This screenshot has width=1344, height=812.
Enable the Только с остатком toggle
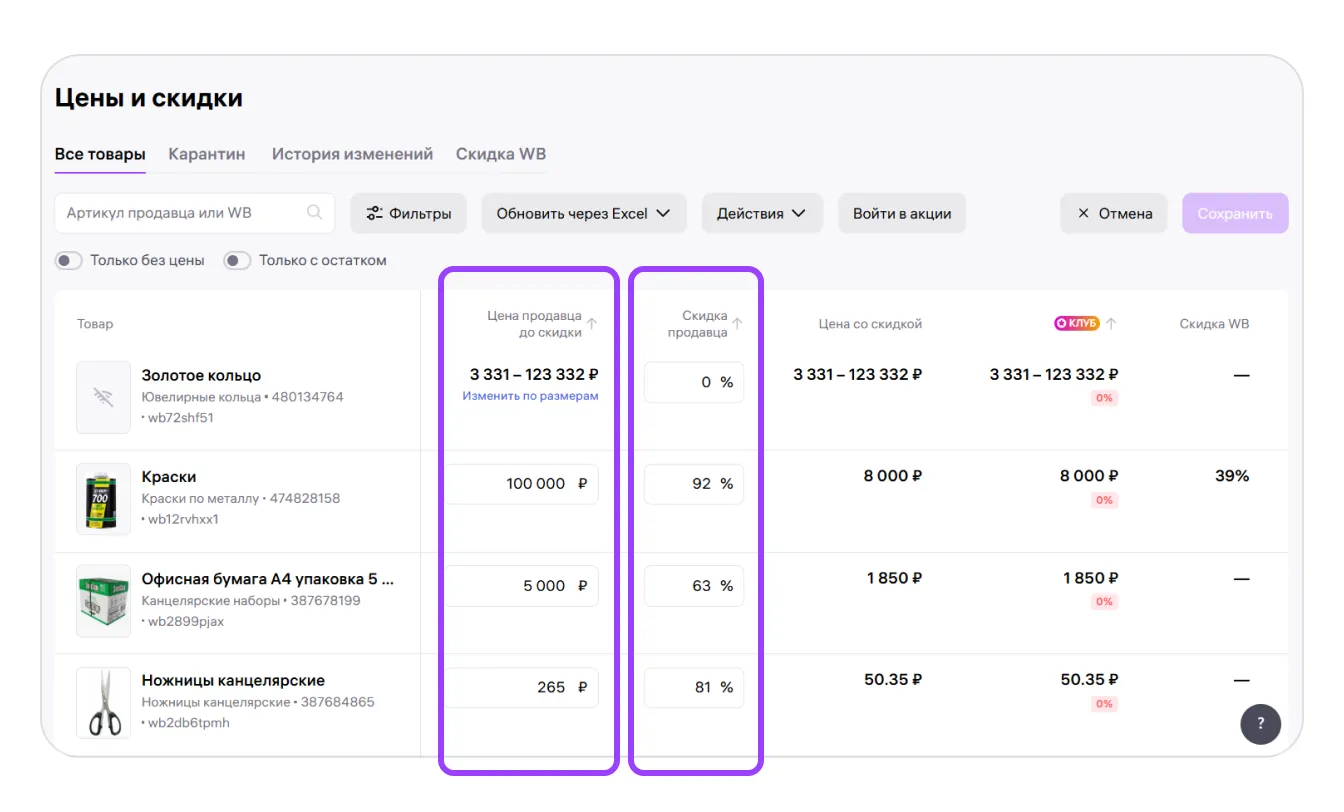coord(237,260)
